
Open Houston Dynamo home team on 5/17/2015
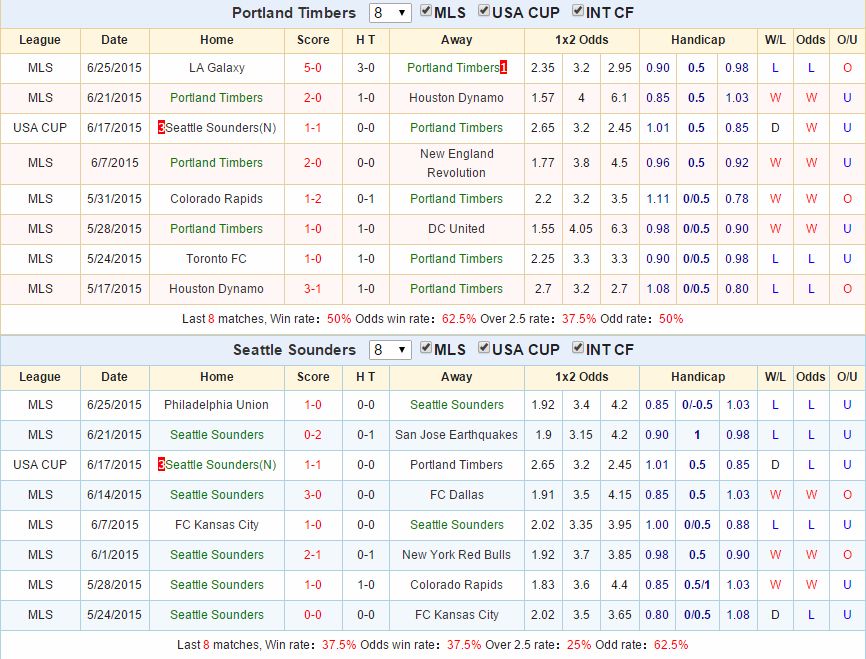[x=216, y=289]
